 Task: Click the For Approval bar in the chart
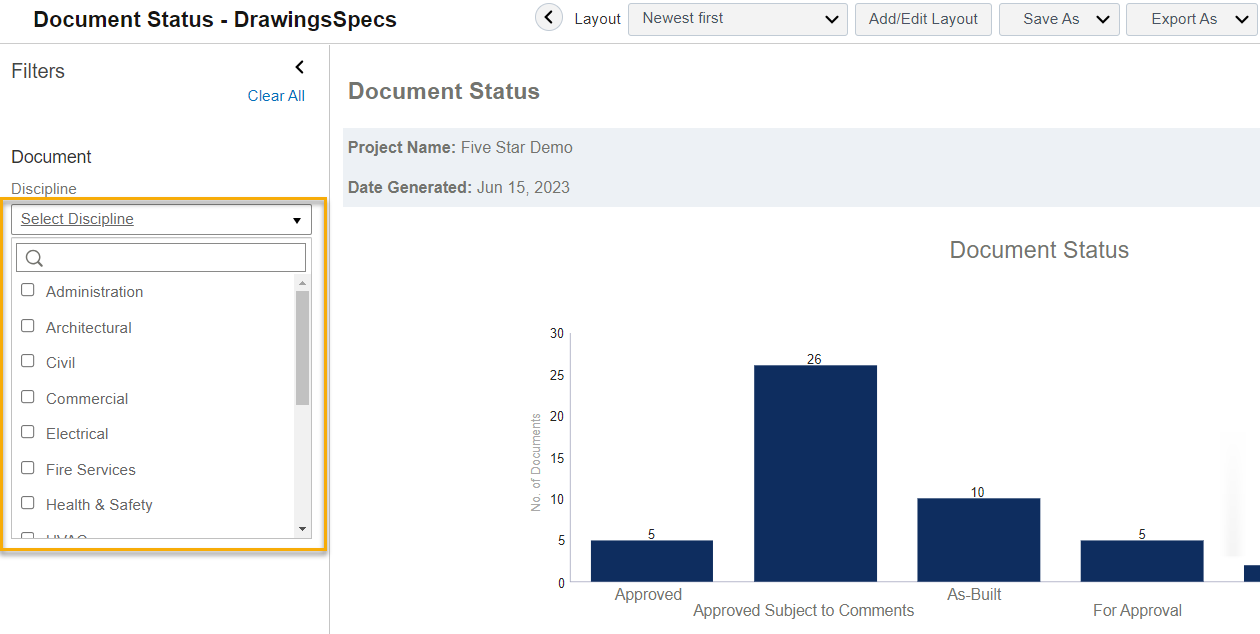1142,561
